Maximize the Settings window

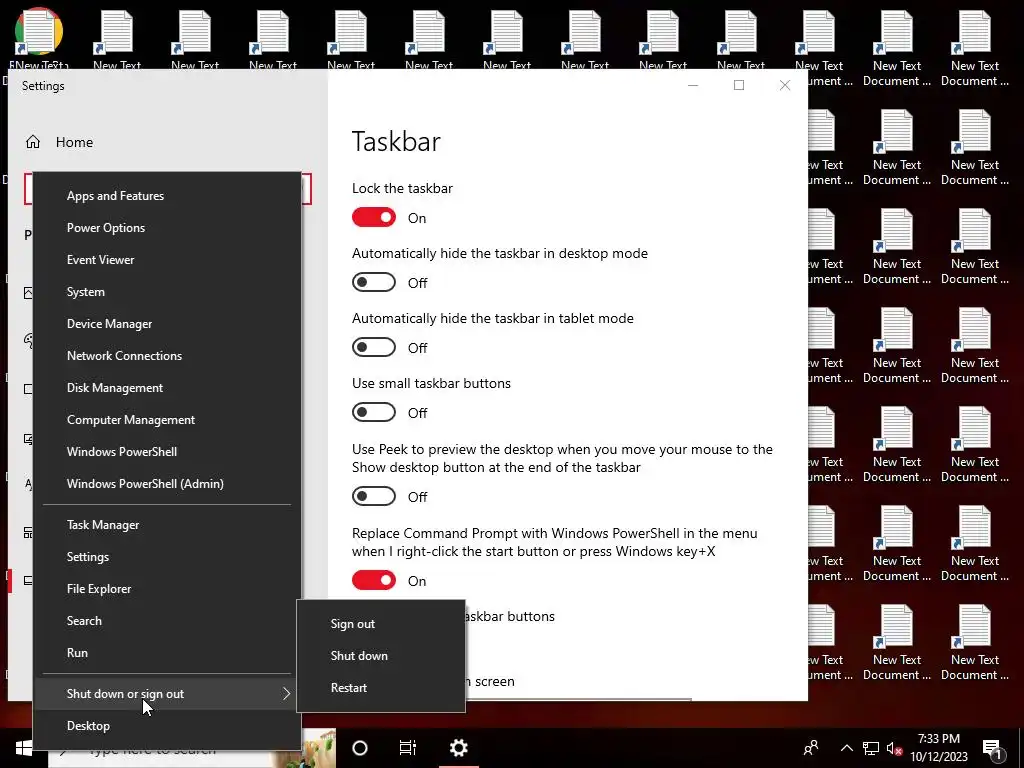[739, 85]
